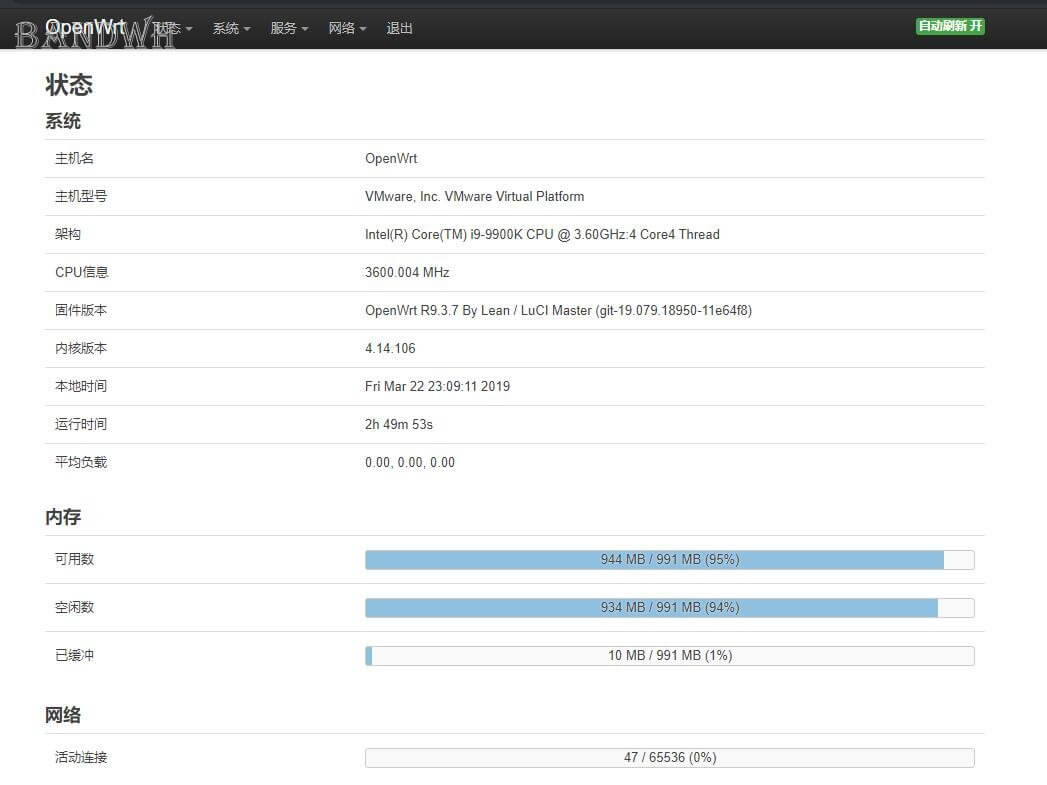
Task: Click the 网络 section heading
Action: click(63, 714)
